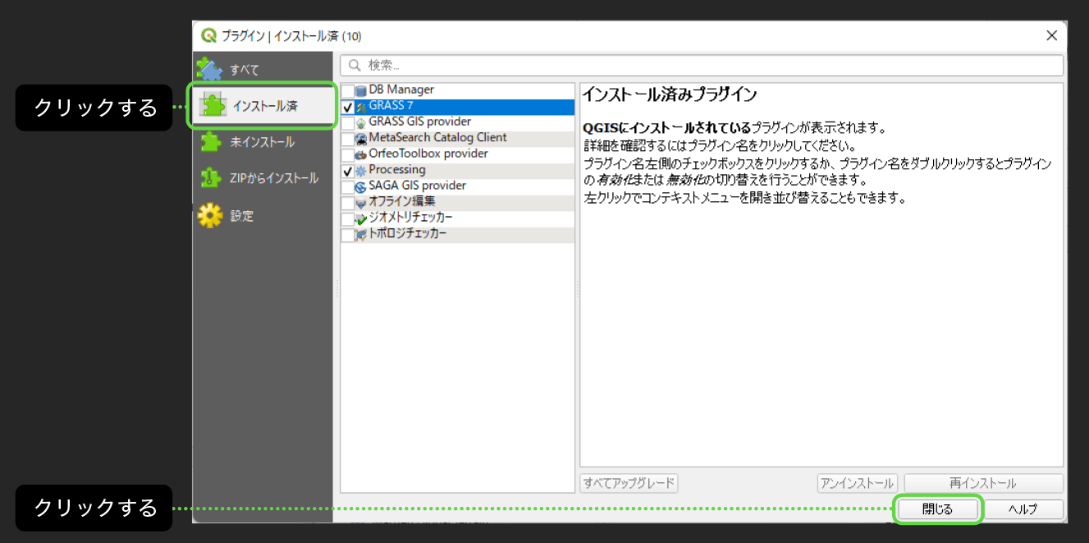This screenshot has width=1089, height=543.
Task: Switch to the インストール済 tab
Action: 263,106
